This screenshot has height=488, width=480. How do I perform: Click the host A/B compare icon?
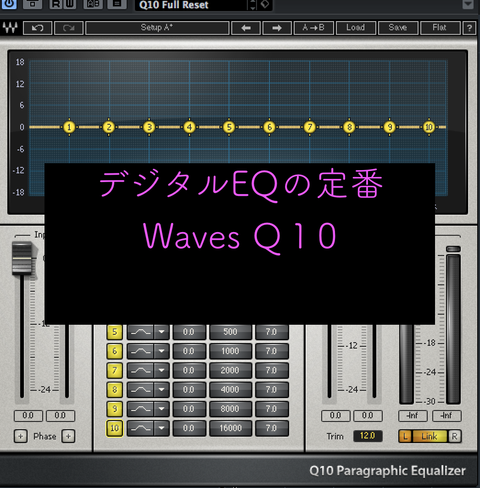point(93,4)
